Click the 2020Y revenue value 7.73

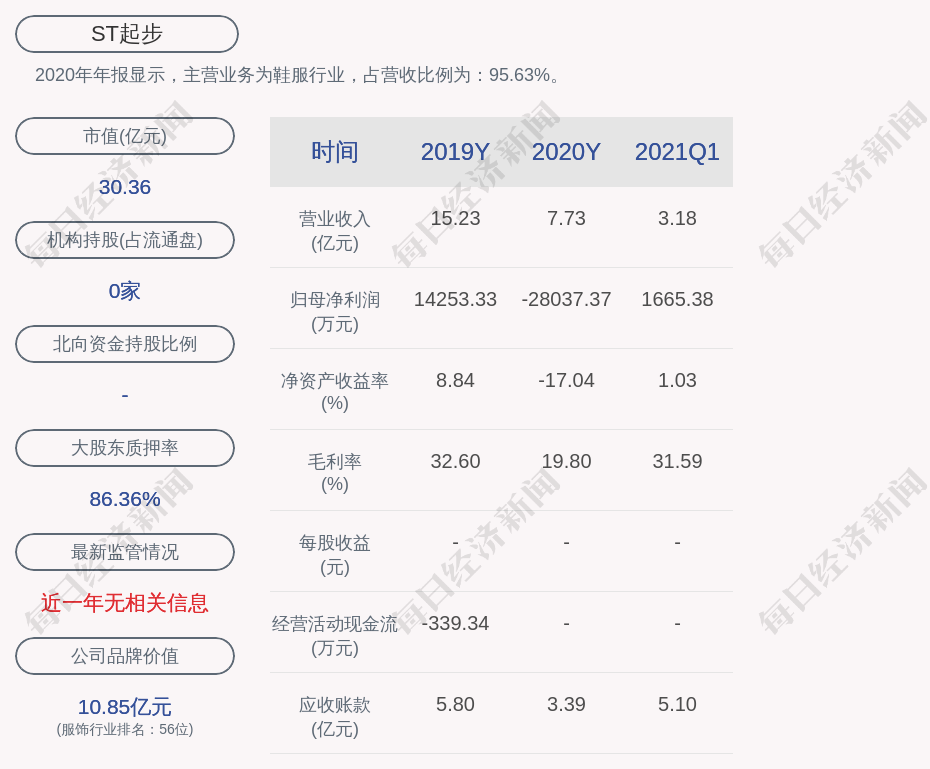click(566, 218)
